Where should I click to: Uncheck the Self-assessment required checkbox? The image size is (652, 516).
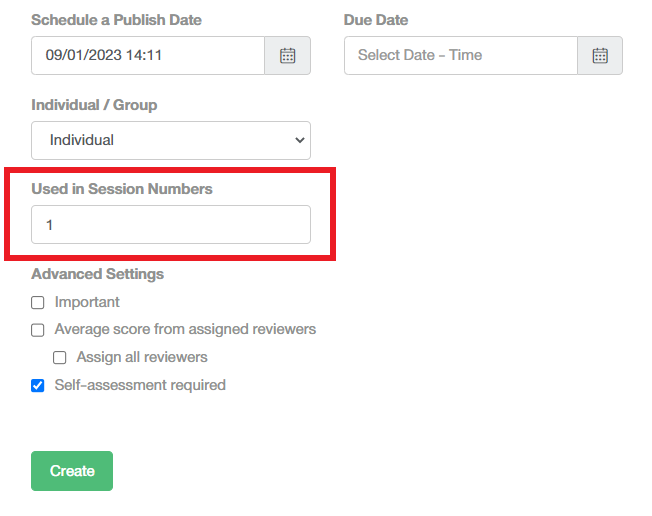point(38,385)
